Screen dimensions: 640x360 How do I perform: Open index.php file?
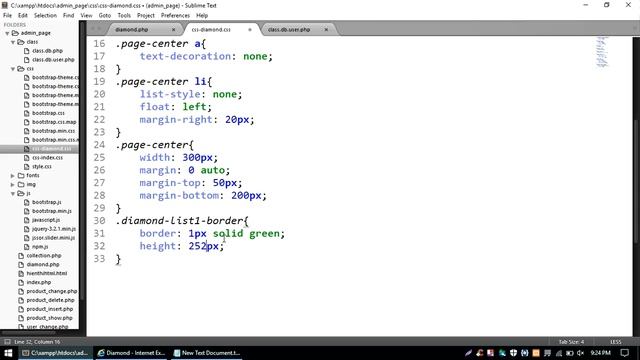(x=39, y=282)
